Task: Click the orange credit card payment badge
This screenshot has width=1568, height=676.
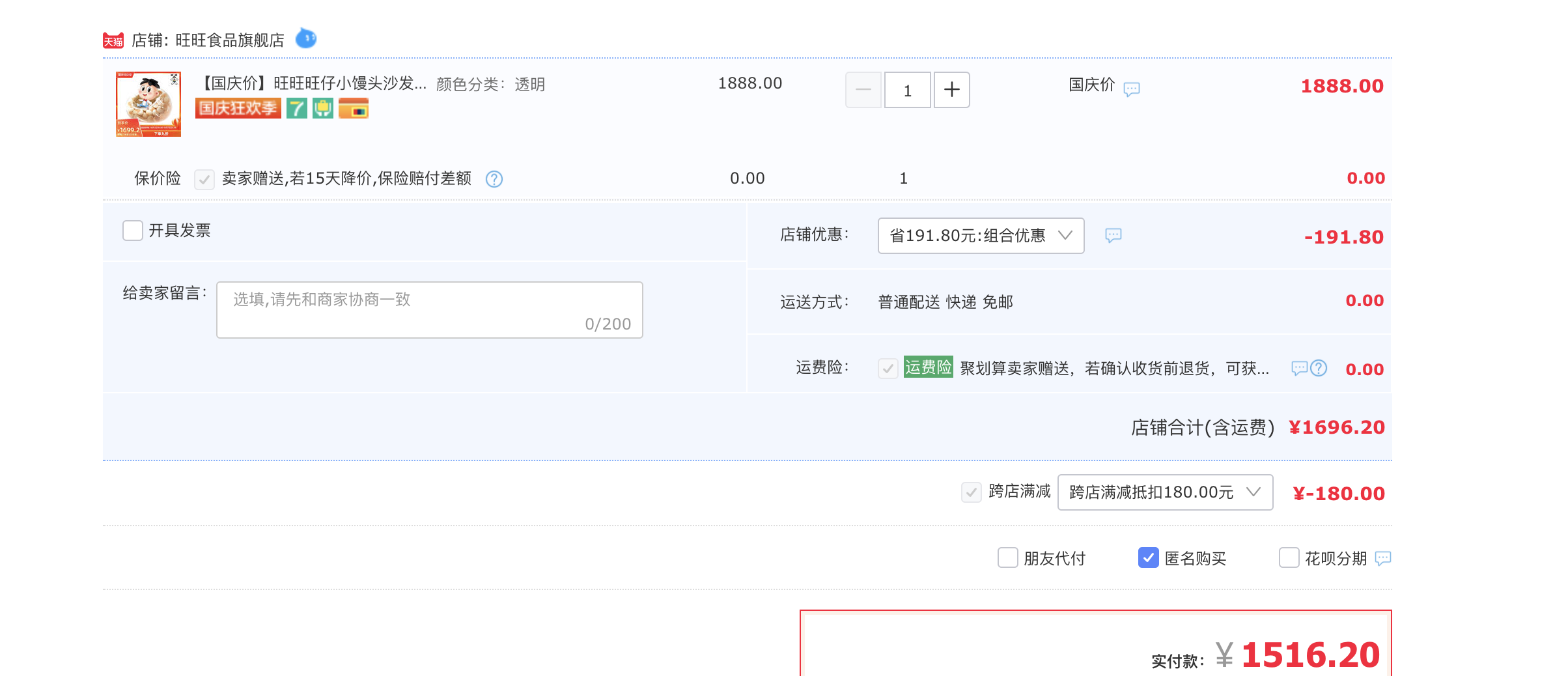Action: pos(354,108)
